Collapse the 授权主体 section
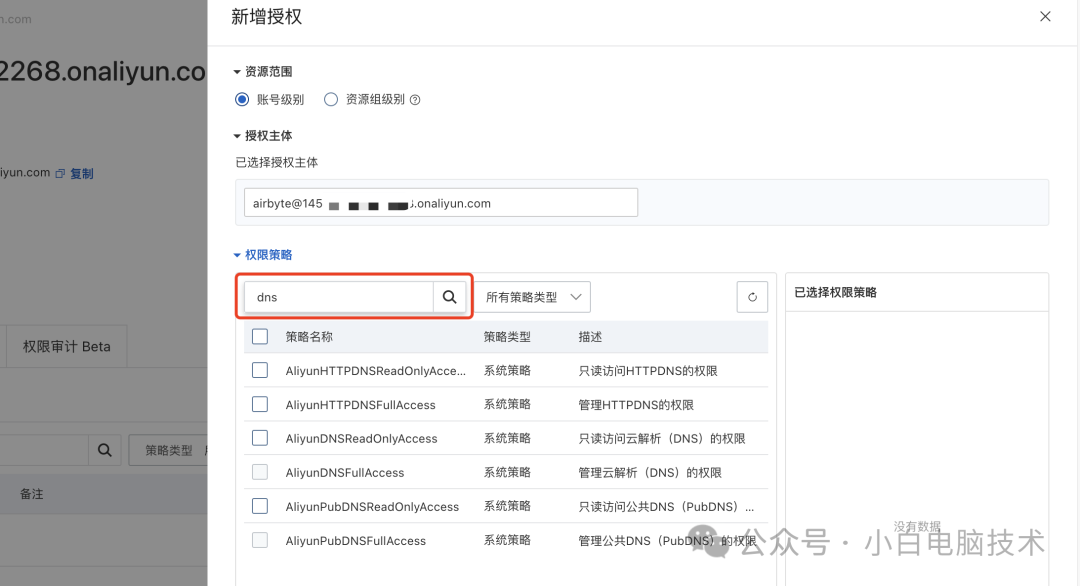Image resolution: width=1080 pixels, height=586 pixels. [x=262, y=136]
